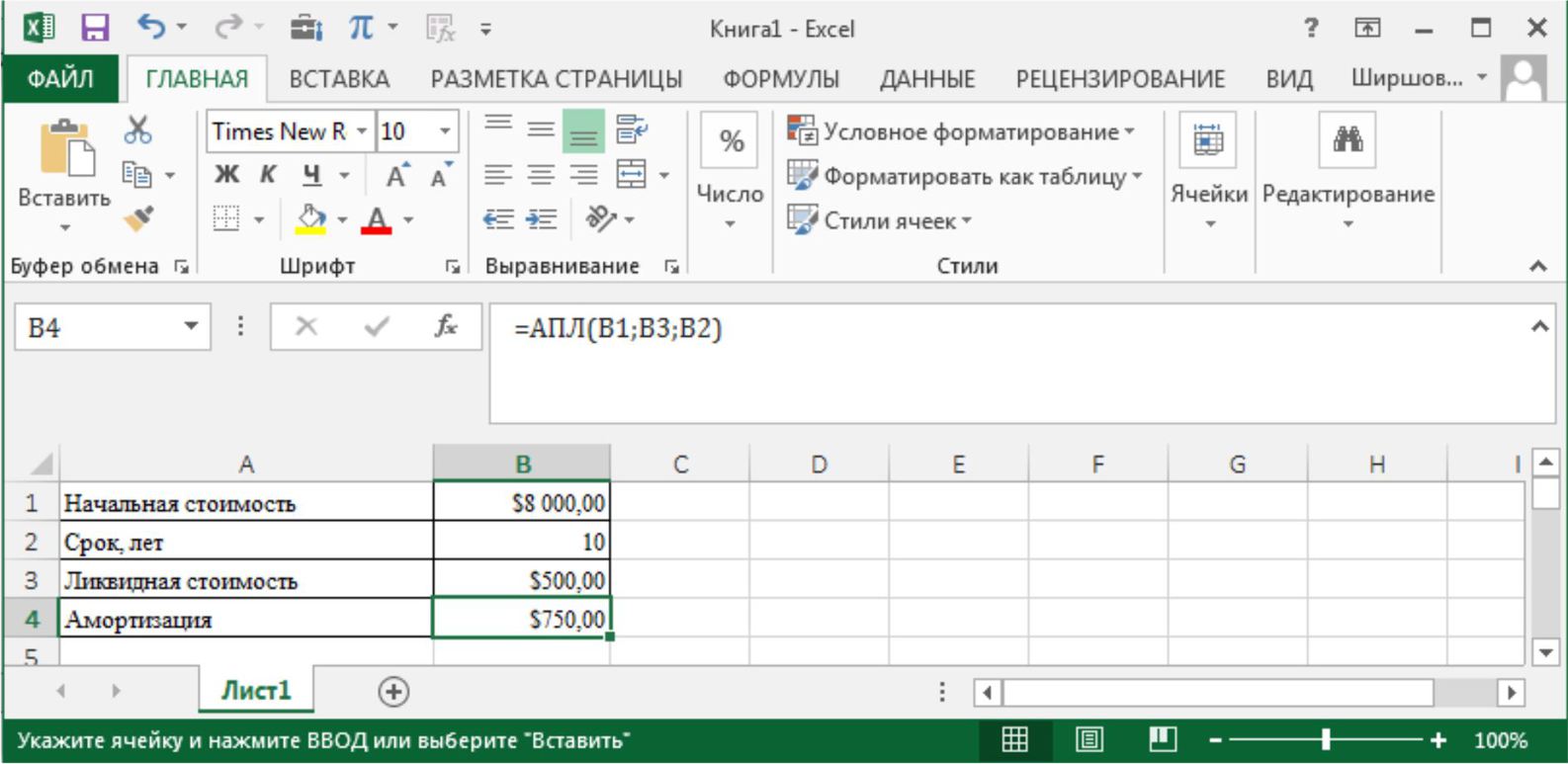Toggle italic К formatting
This screenshot has width=1568, height=764.
(268, 175)
